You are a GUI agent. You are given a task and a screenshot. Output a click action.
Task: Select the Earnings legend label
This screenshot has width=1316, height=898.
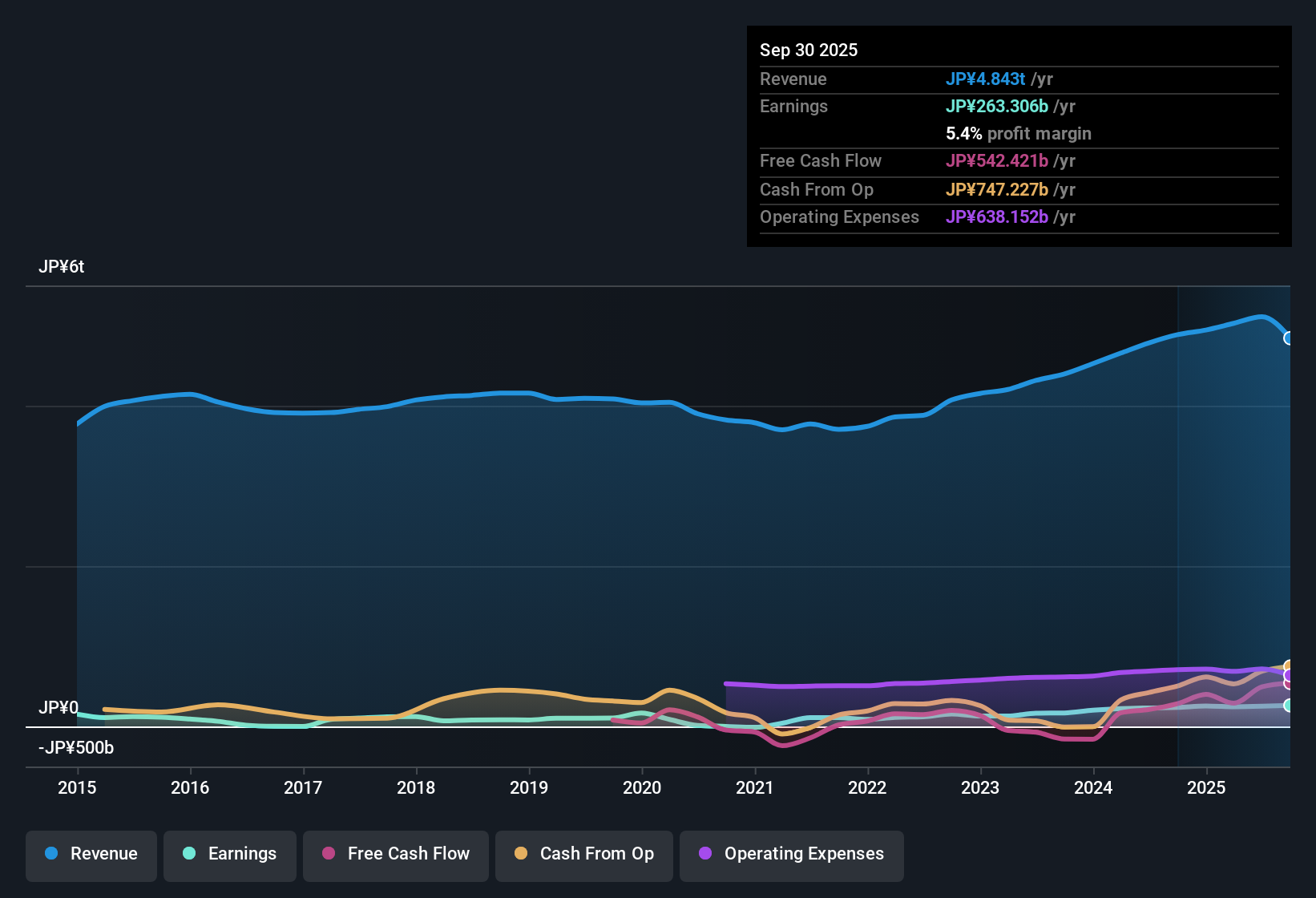pyautogui.click(x=241, y=854)
